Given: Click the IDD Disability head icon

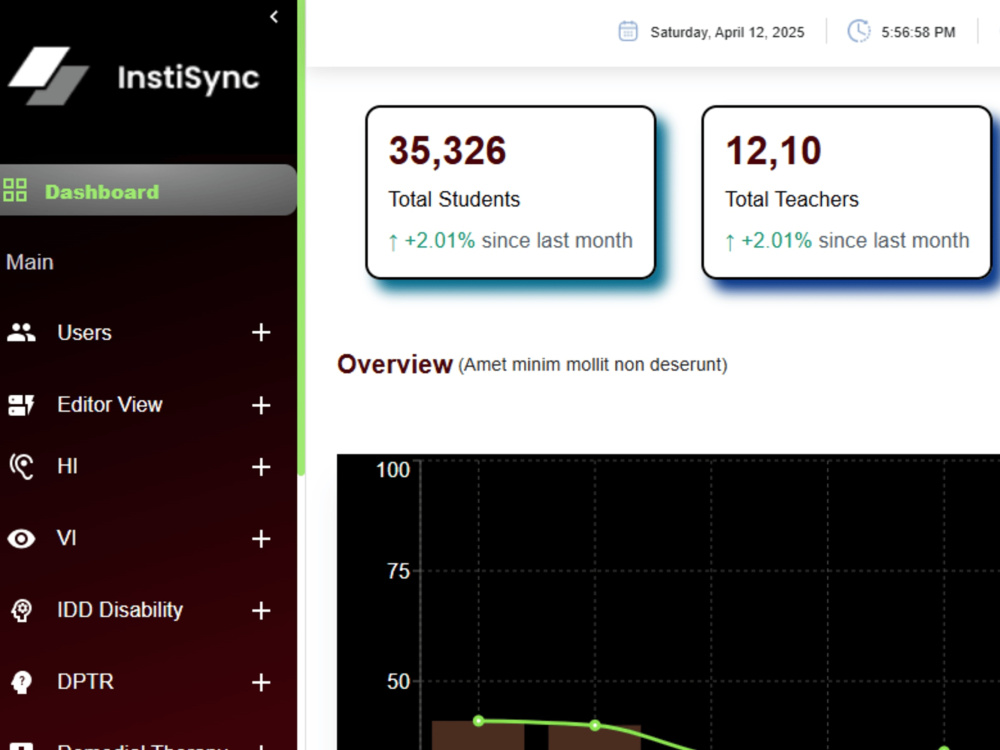Looking at the screenshot, I should pyautogui.click(x=21, y=610).
